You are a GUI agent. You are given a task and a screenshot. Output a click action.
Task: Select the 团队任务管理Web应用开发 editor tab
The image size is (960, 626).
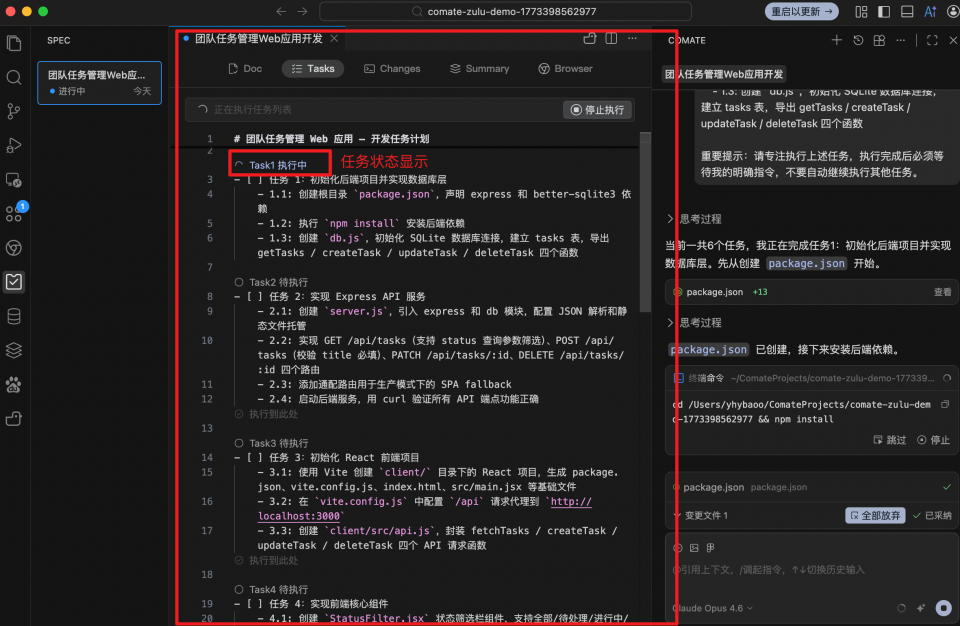[258, 39]
